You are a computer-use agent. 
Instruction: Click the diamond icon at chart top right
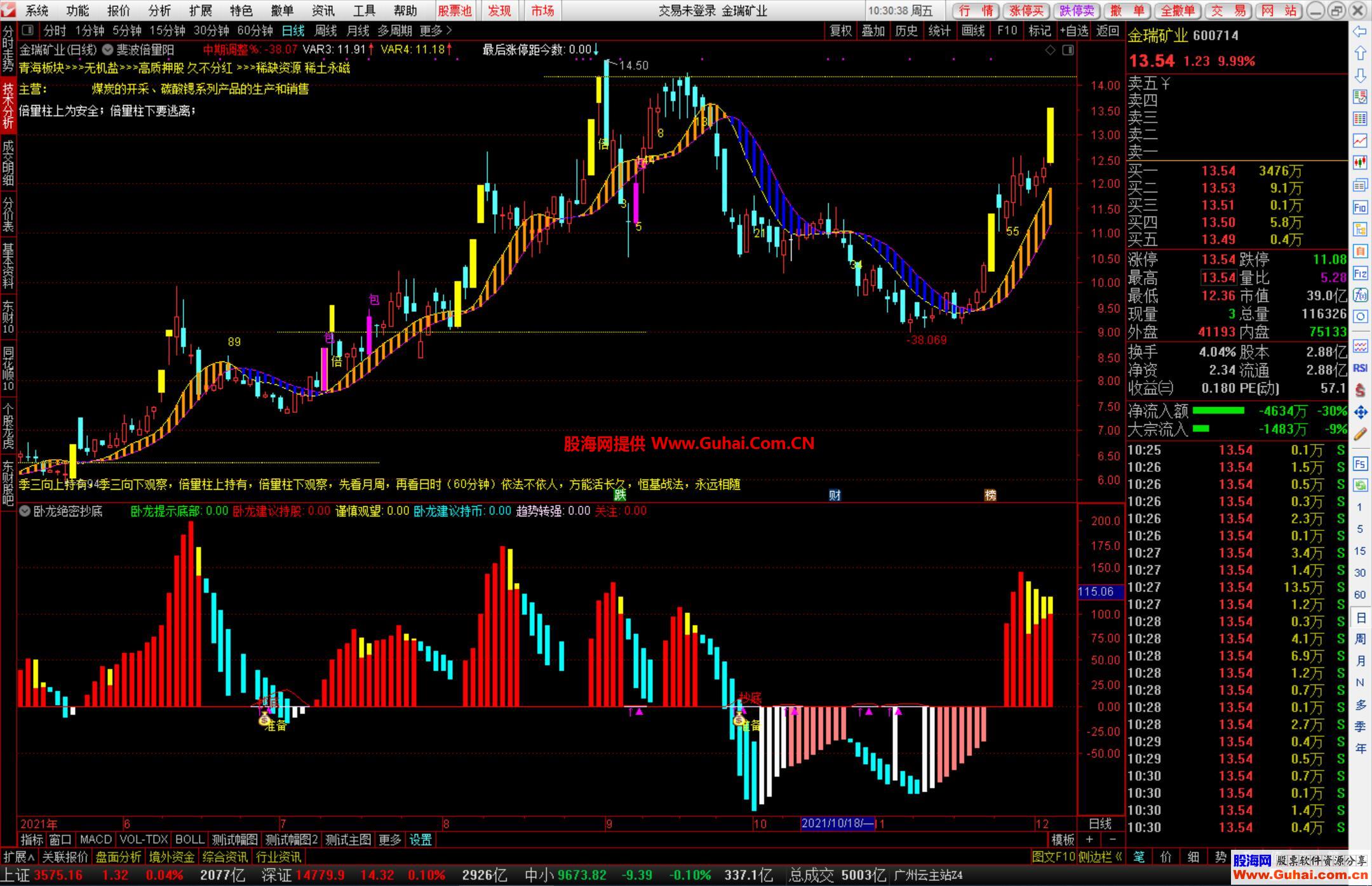[x=1050, y=50]
